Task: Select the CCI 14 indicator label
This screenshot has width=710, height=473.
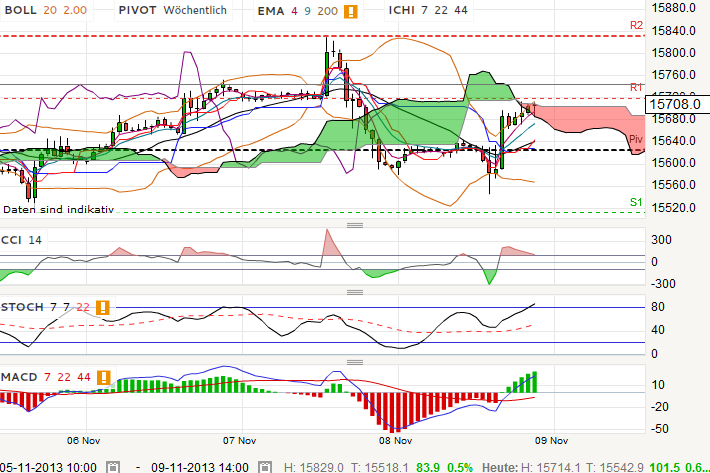Action: point(21,240)
